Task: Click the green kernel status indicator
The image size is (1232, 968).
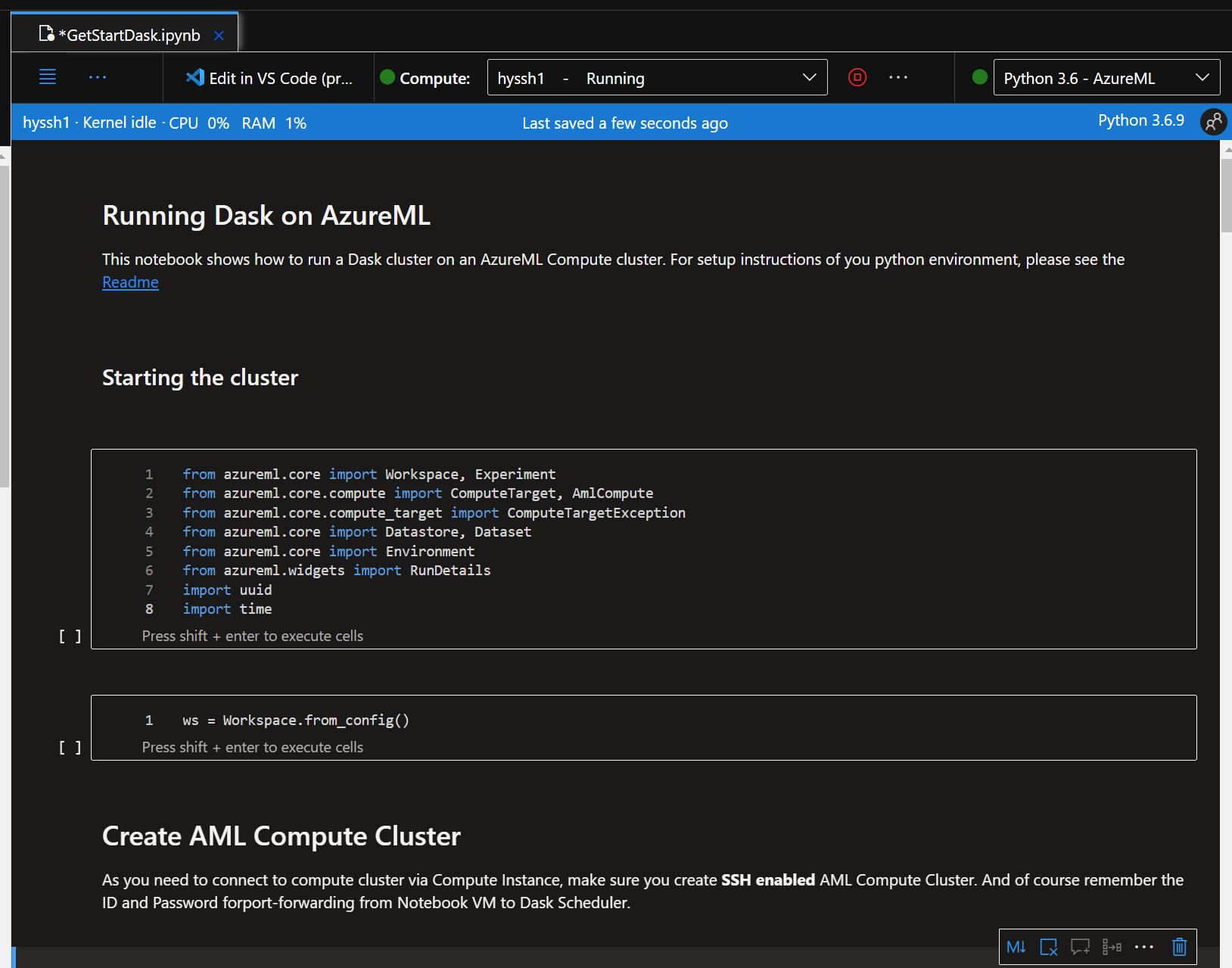Action: [979, 77]
